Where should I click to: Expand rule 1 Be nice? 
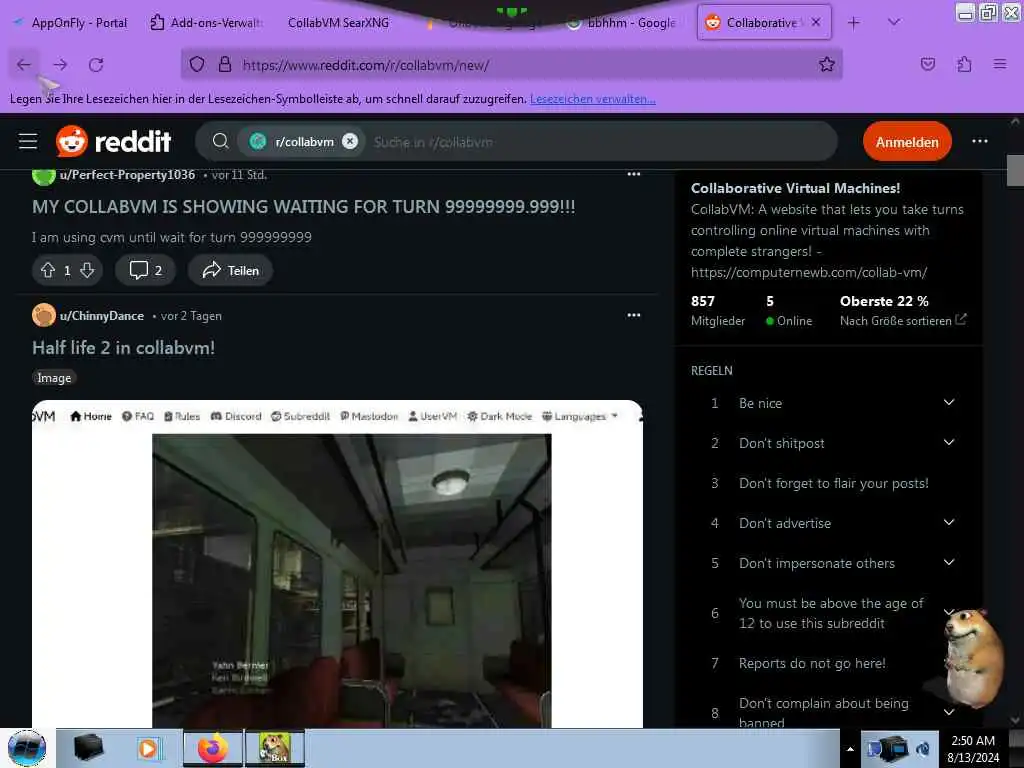coord(949,403)
